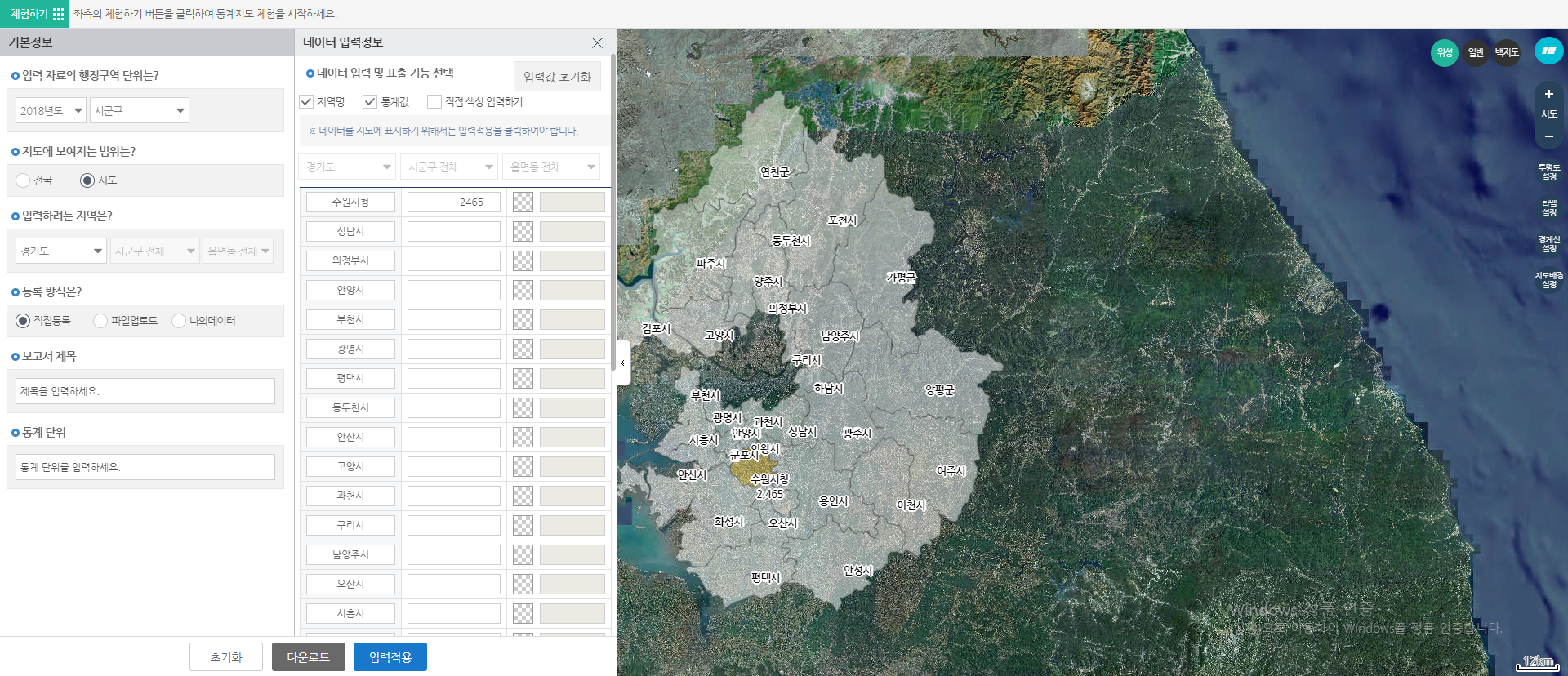Open 경계선 설정 boundary settings

coord(1548,244)
